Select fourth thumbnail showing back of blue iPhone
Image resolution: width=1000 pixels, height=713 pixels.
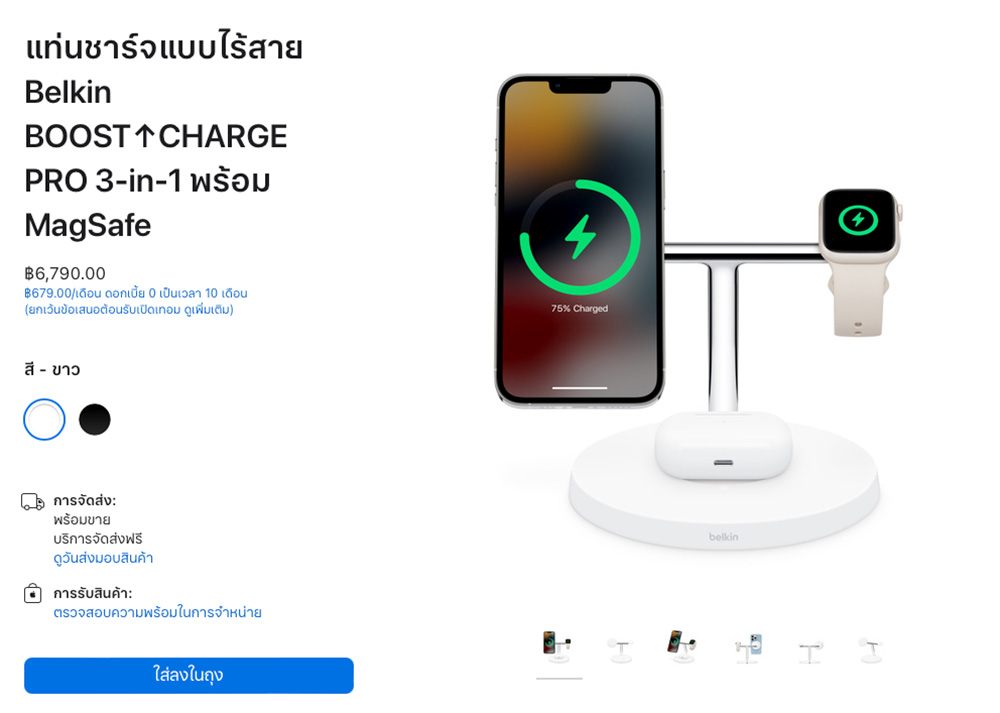point(747,648)
